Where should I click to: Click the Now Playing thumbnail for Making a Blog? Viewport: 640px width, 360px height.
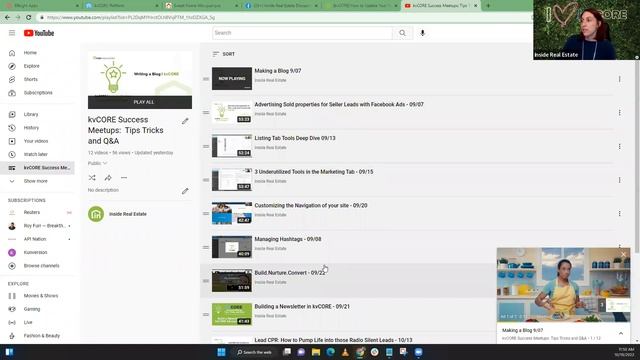coord(232,78)
